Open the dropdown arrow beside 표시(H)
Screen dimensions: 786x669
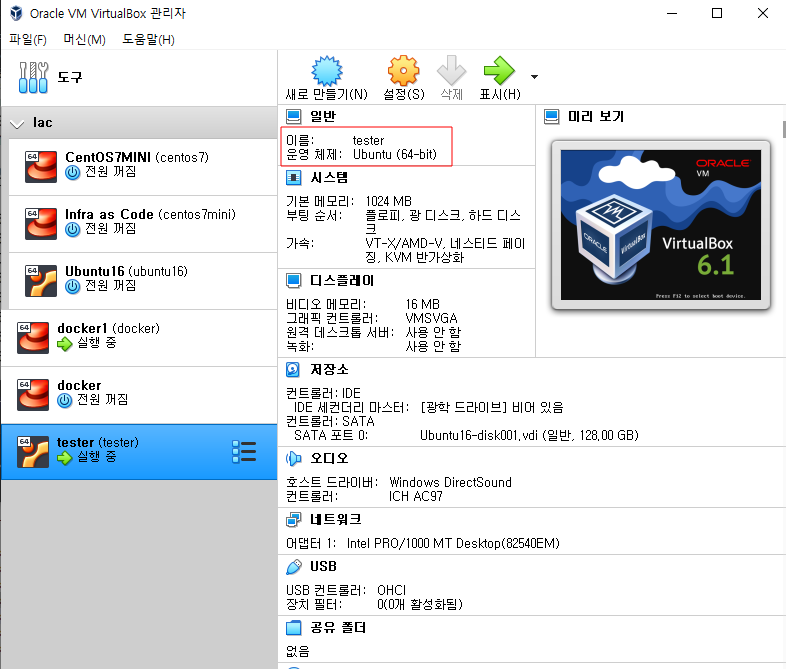tap(534, 77)
